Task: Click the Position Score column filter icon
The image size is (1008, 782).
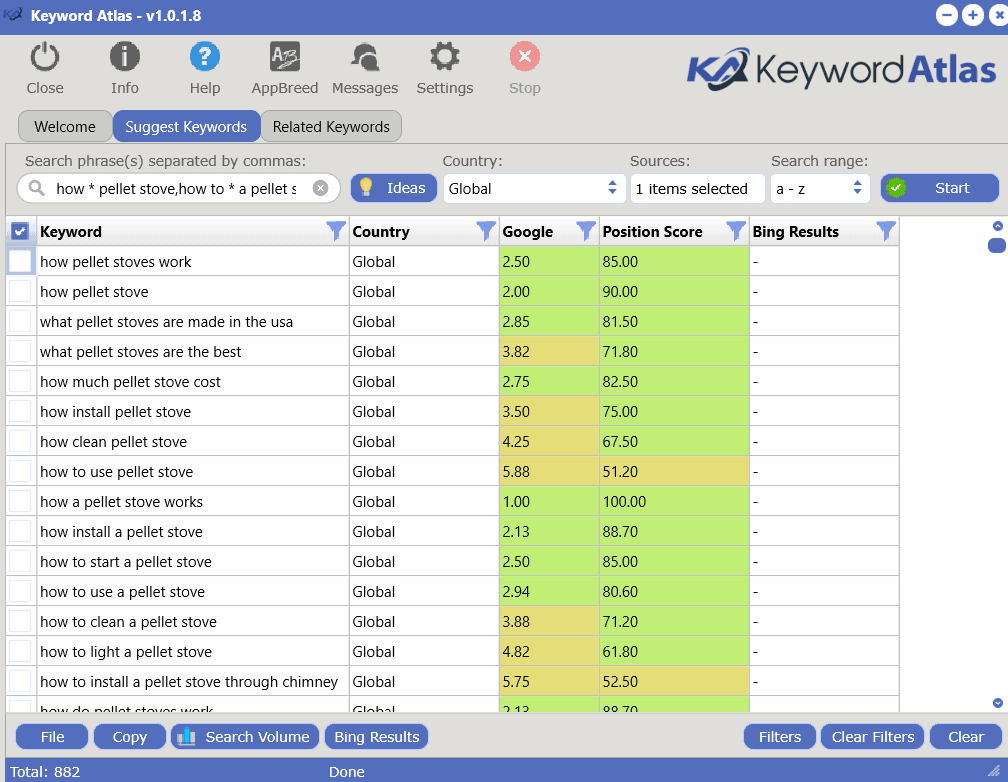Action: coord(736,232)
